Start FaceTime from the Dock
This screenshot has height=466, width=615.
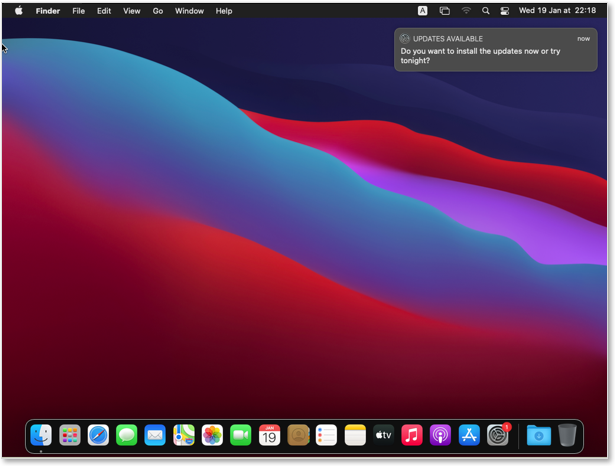pyautogui.click(x=240, y=435)
